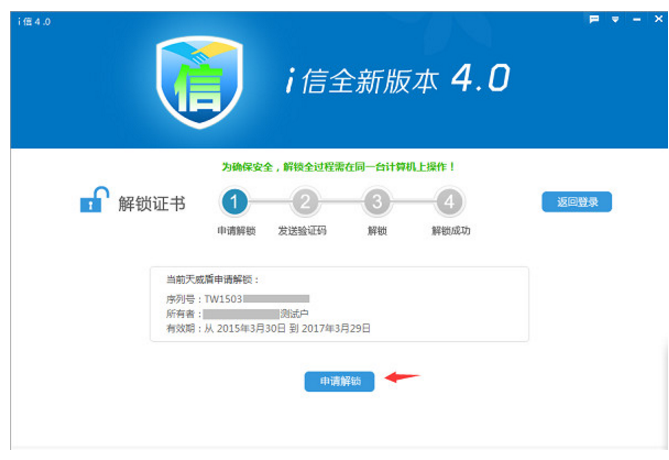Click the i信全新版本 4.0 banner title
Image resolution: width=669 pixels, height=460 pixels.
pos(398,80)
